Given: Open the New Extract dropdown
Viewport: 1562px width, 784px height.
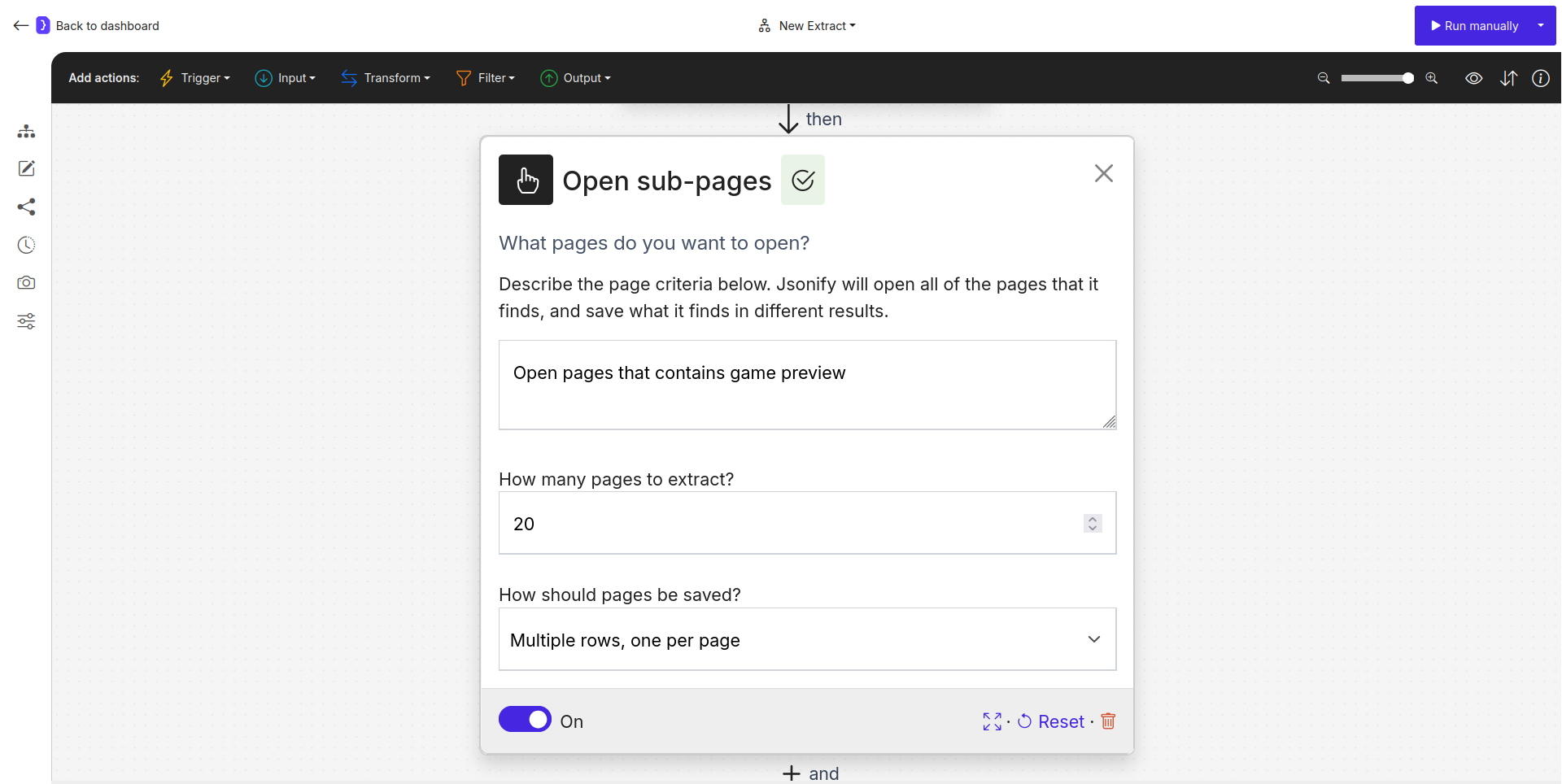Looking at the screenshot, I should (806, 25).
